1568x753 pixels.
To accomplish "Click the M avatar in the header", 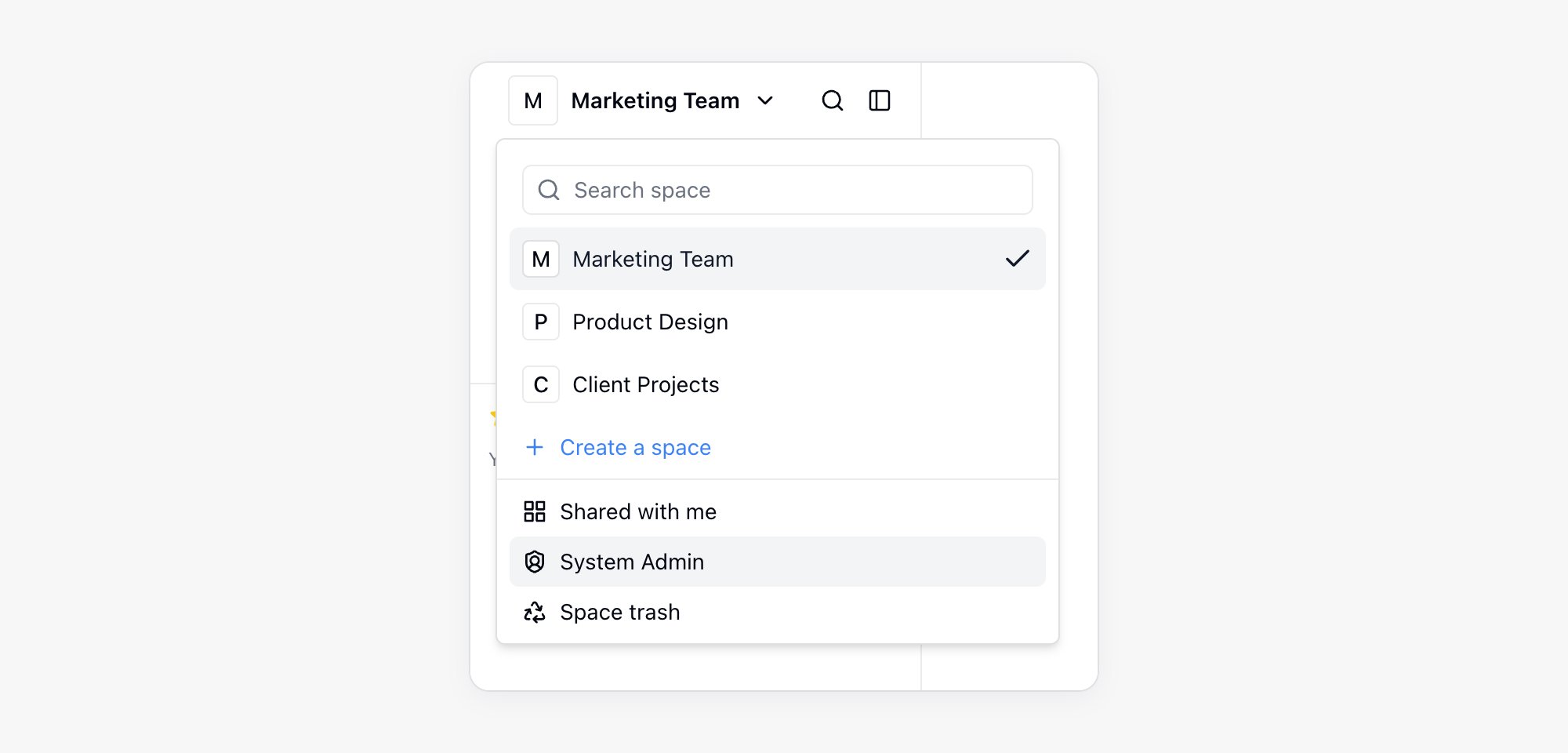I will pos(533,100).
